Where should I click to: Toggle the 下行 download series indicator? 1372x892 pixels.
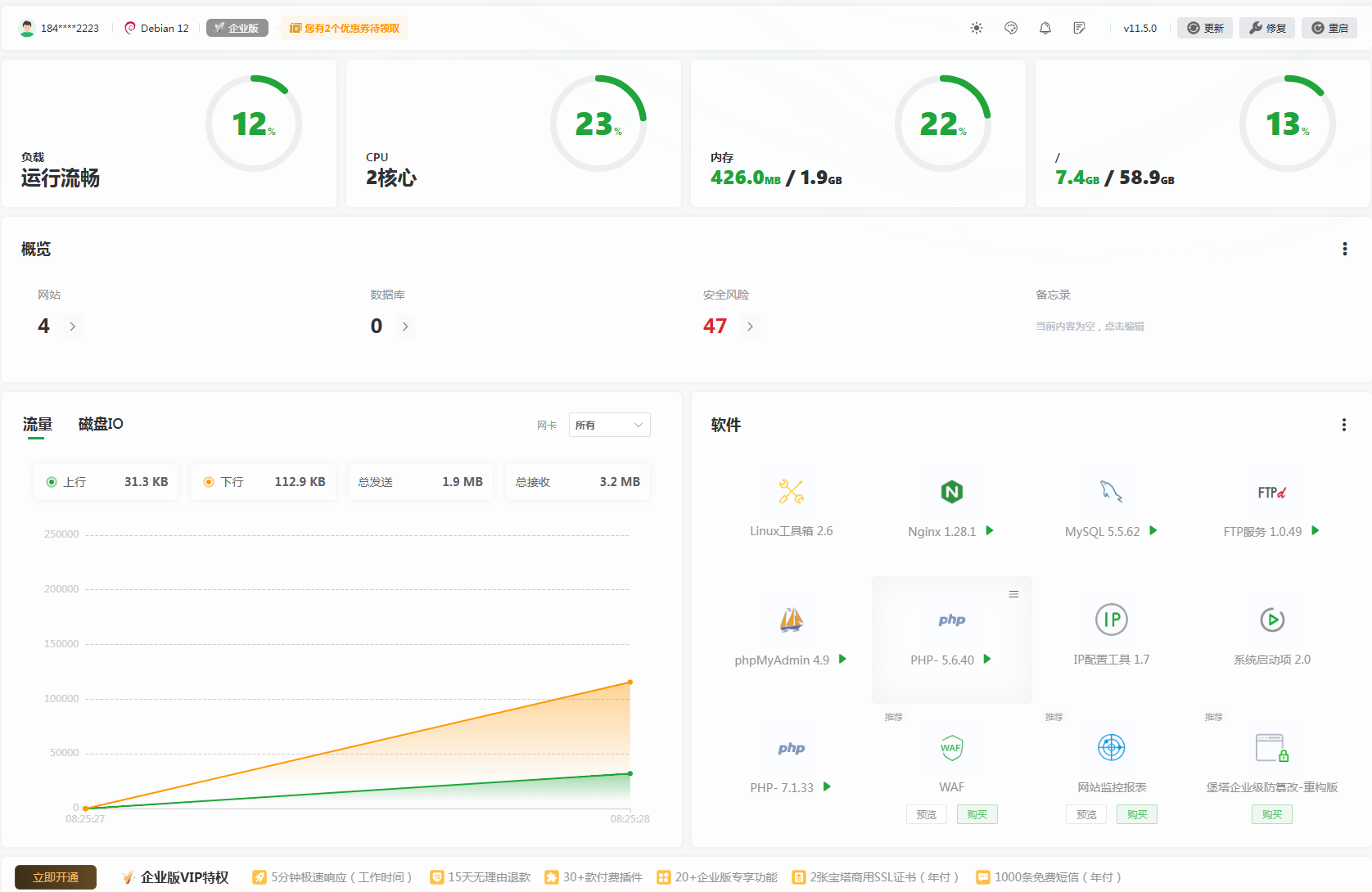[x=209, y=482]
